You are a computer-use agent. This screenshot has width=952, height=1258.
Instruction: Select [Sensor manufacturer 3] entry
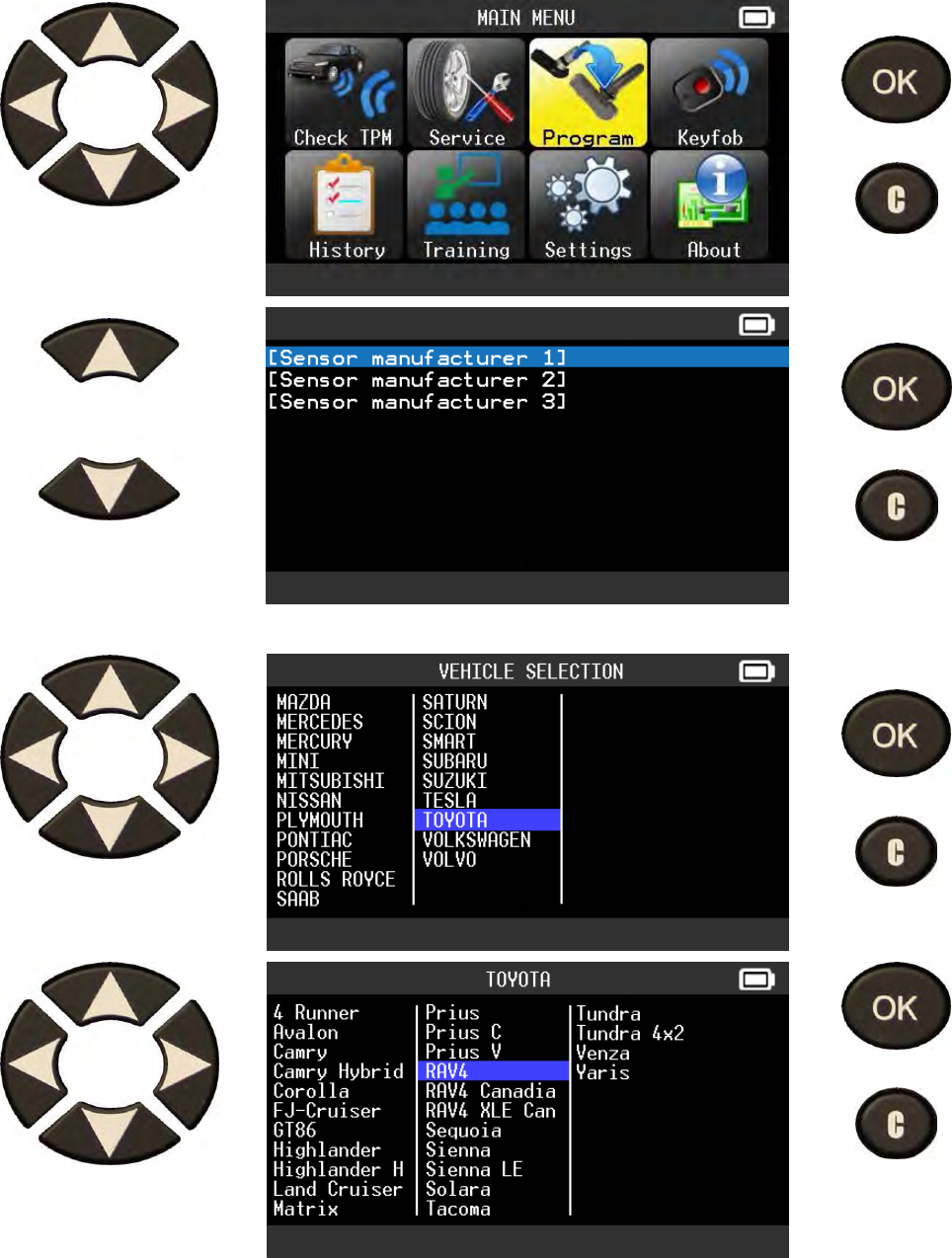coord(417,402)
